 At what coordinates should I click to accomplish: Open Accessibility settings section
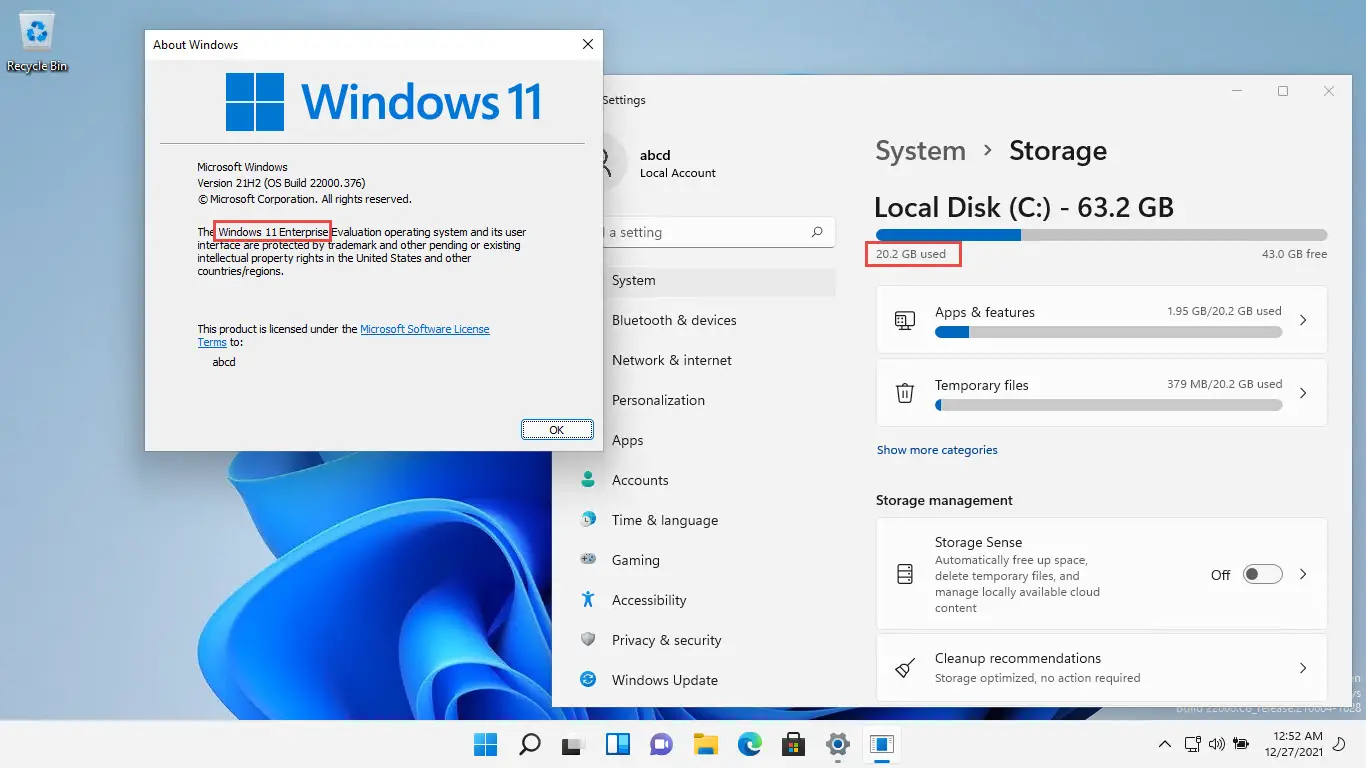click(x=649, y=600)
